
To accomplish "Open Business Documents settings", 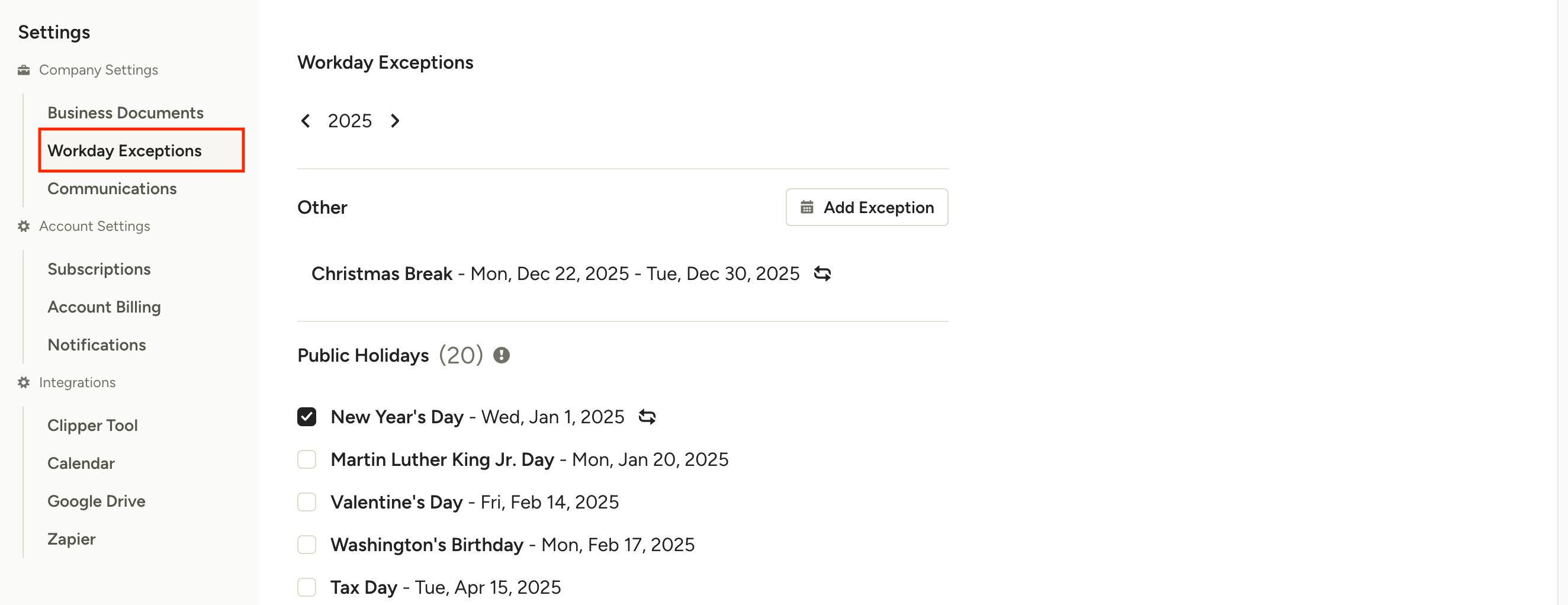I will pyautogui.click(x=126, y=113).
